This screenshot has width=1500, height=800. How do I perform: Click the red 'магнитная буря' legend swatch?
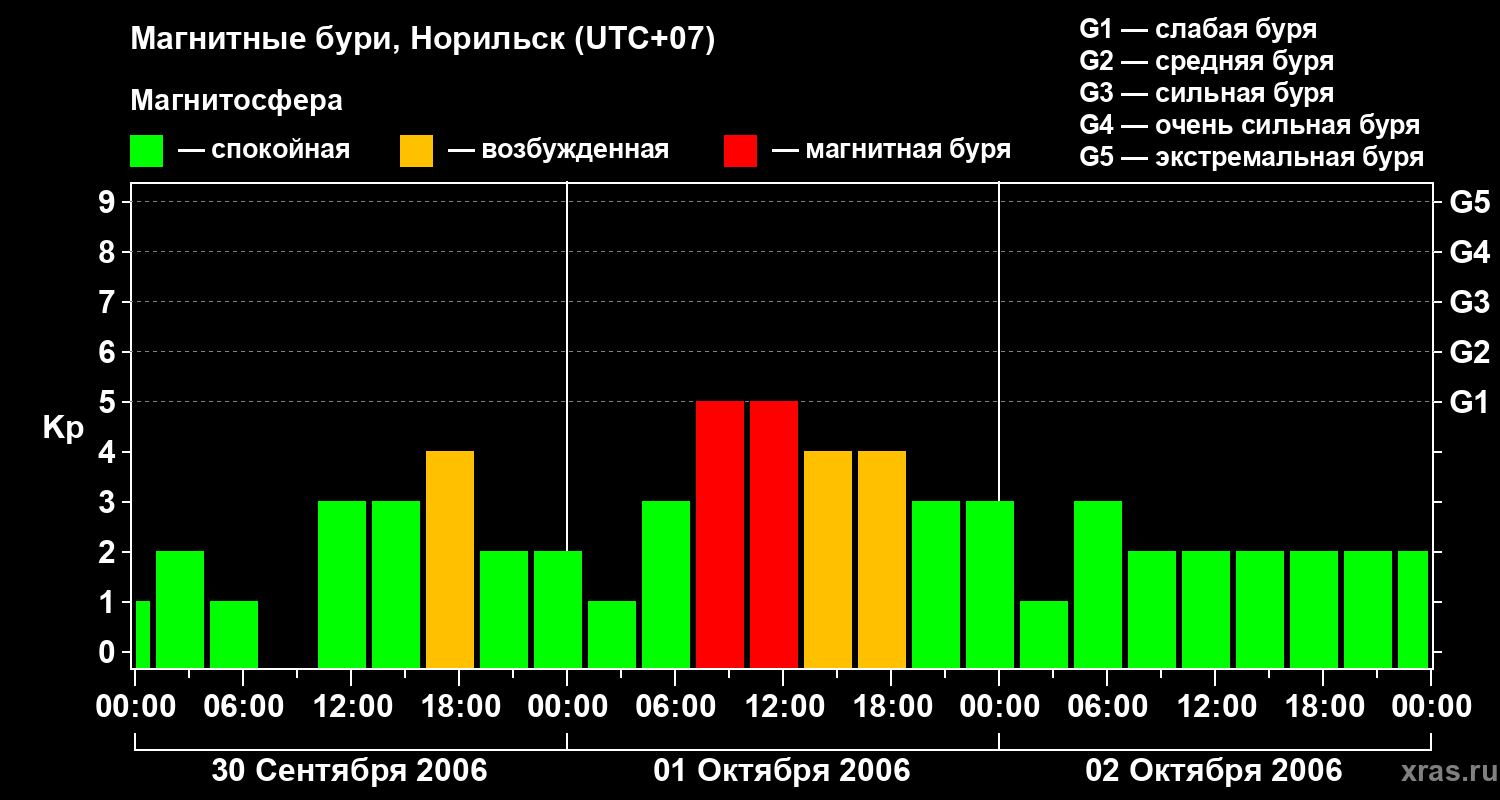741,151
